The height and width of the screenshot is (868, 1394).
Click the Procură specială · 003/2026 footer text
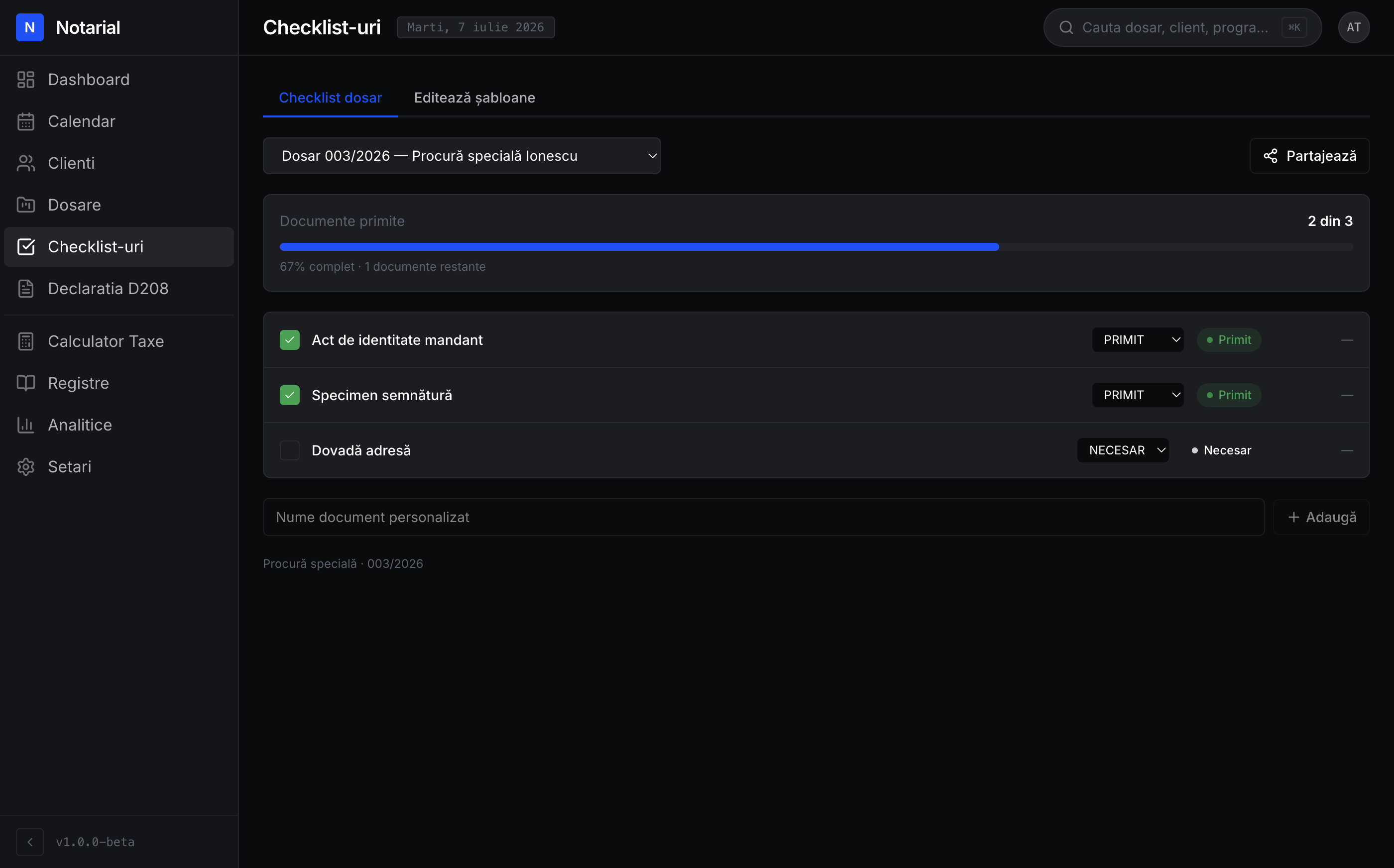[x=343, y=564]
